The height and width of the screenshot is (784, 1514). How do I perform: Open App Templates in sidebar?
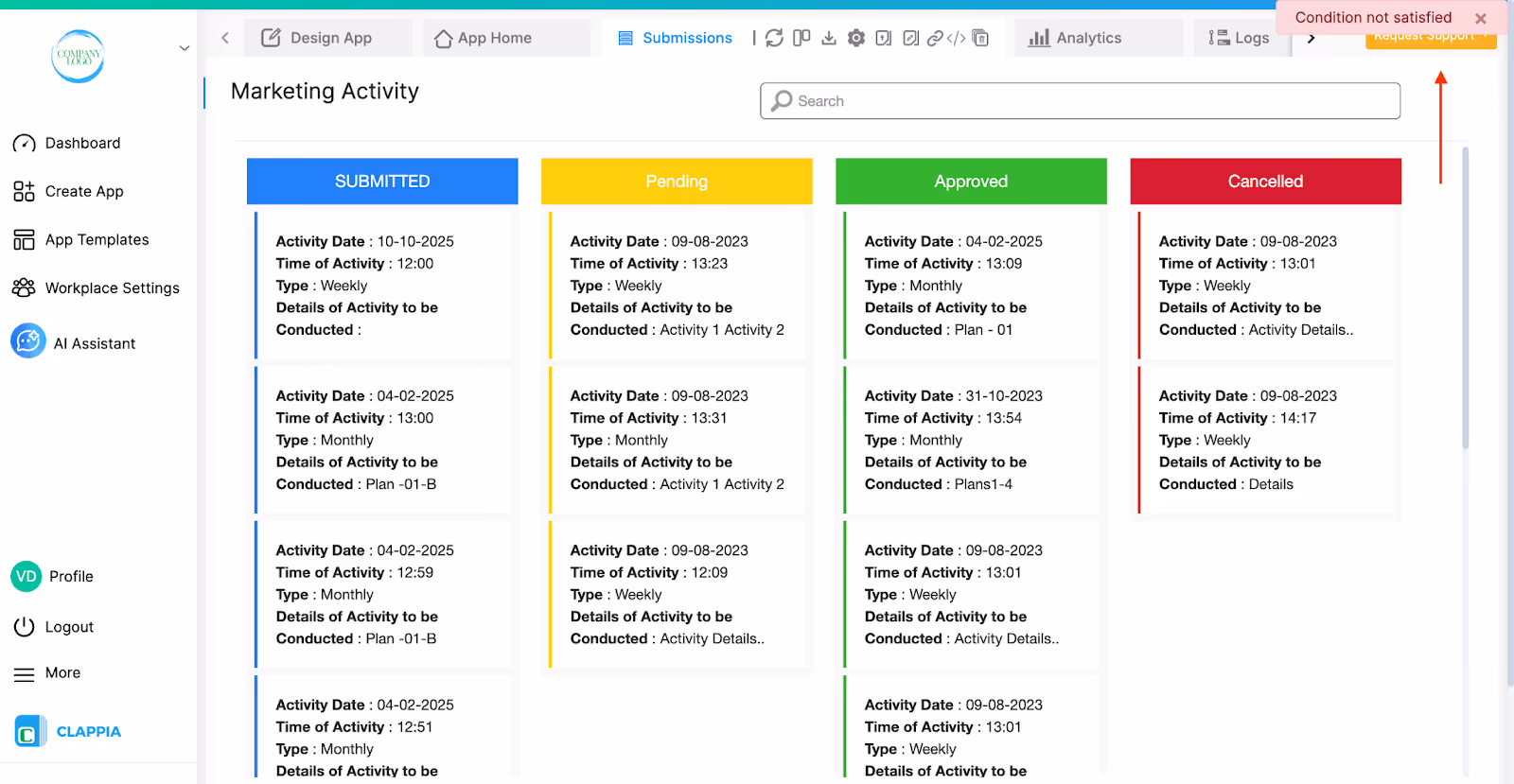80,239
